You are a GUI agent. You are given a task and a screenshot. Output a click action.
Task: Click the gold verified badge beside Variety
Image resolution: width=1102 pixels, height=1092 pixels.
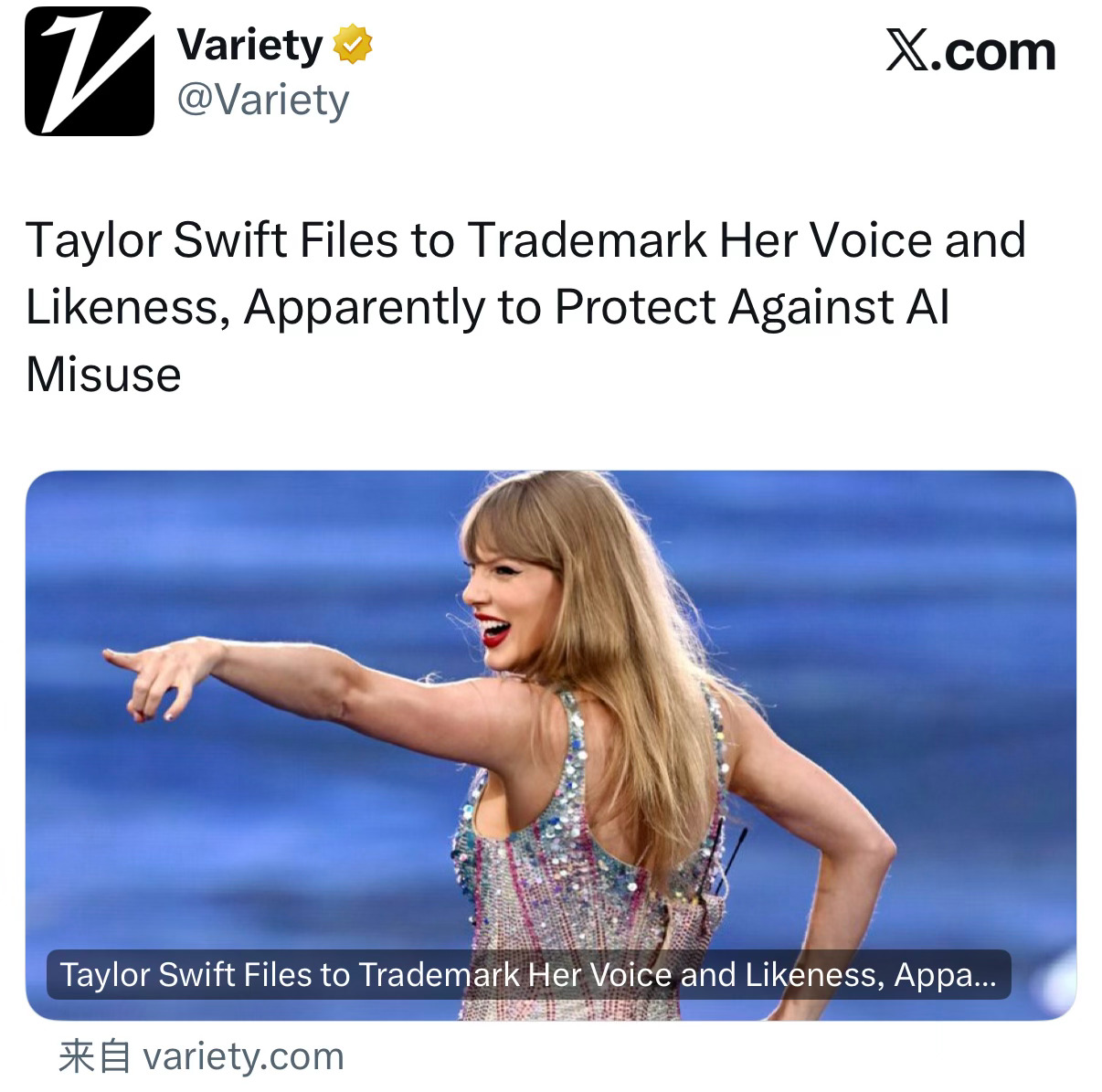coord(353,45)
